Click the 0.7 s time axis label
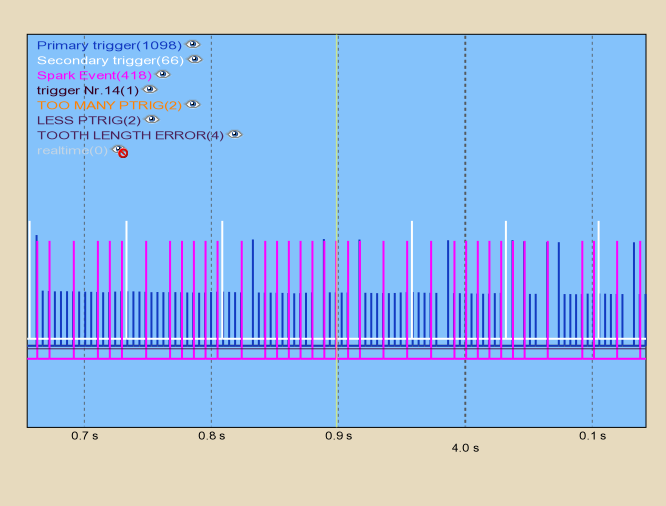 click(x=84, y=436)
